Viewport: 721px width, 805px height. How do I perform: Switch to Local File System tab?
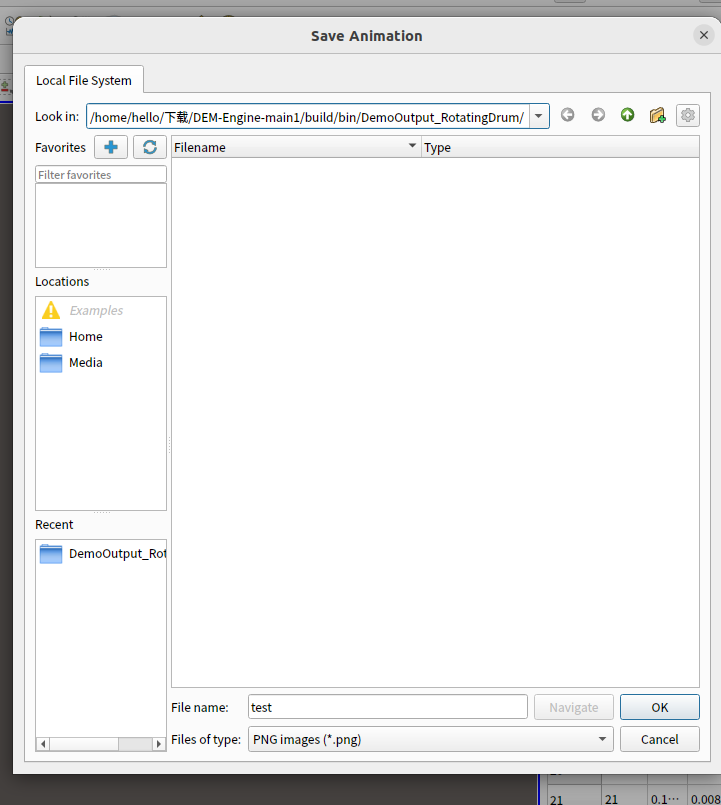tap(84, 80)
